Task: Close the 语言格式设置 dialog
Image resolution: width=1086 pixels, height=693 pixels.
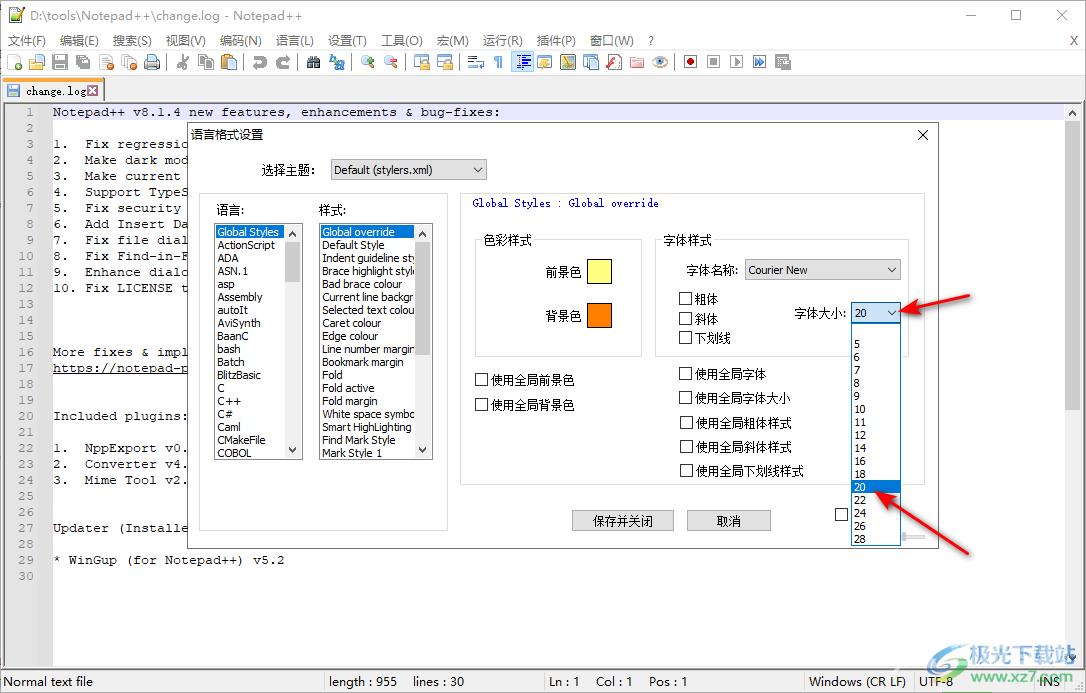Action: [923, 135]
